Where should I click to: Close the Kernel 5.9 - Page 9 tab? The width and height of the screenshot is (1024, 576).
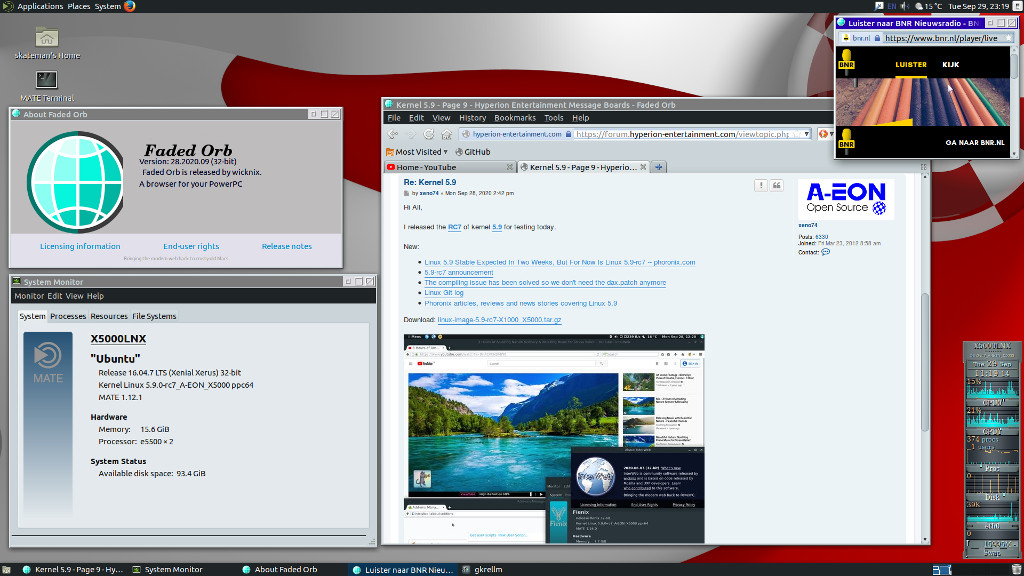(x=643, y=167)
